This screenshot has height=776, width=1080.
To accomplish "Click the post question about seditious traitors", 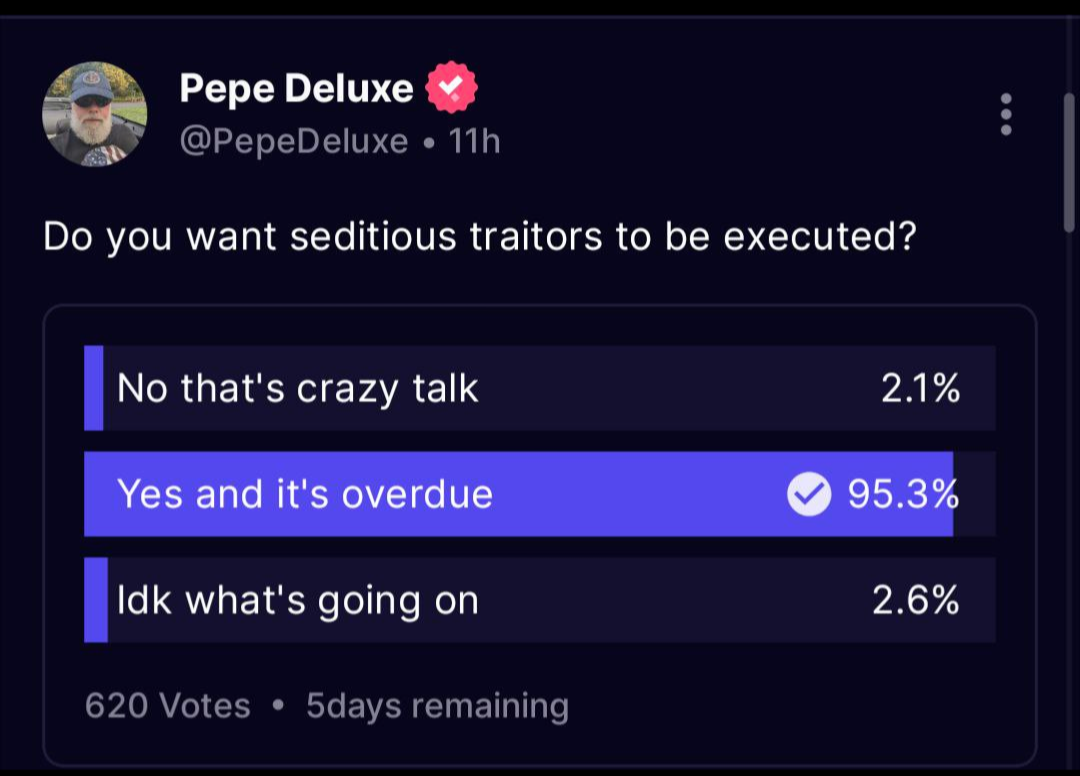I will click(480, 237).
